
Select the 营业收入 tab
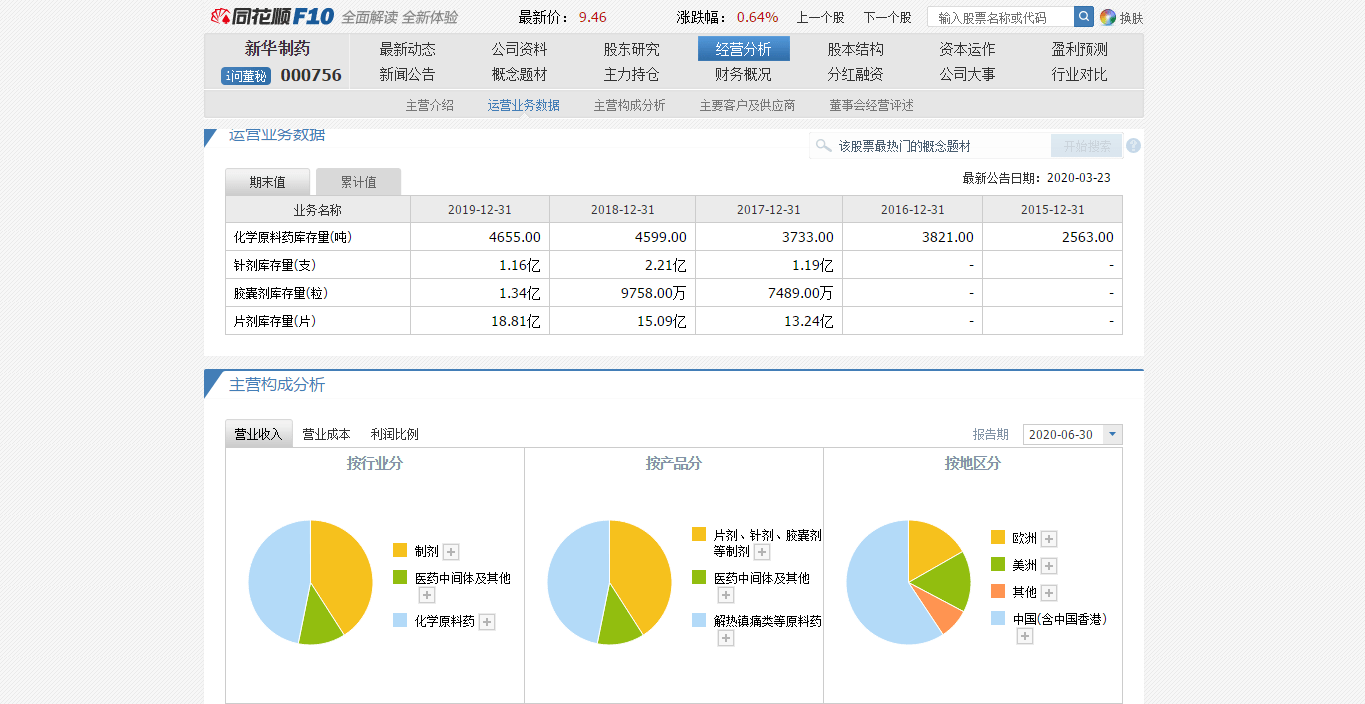pyautogui.click(x=259, y=434)
